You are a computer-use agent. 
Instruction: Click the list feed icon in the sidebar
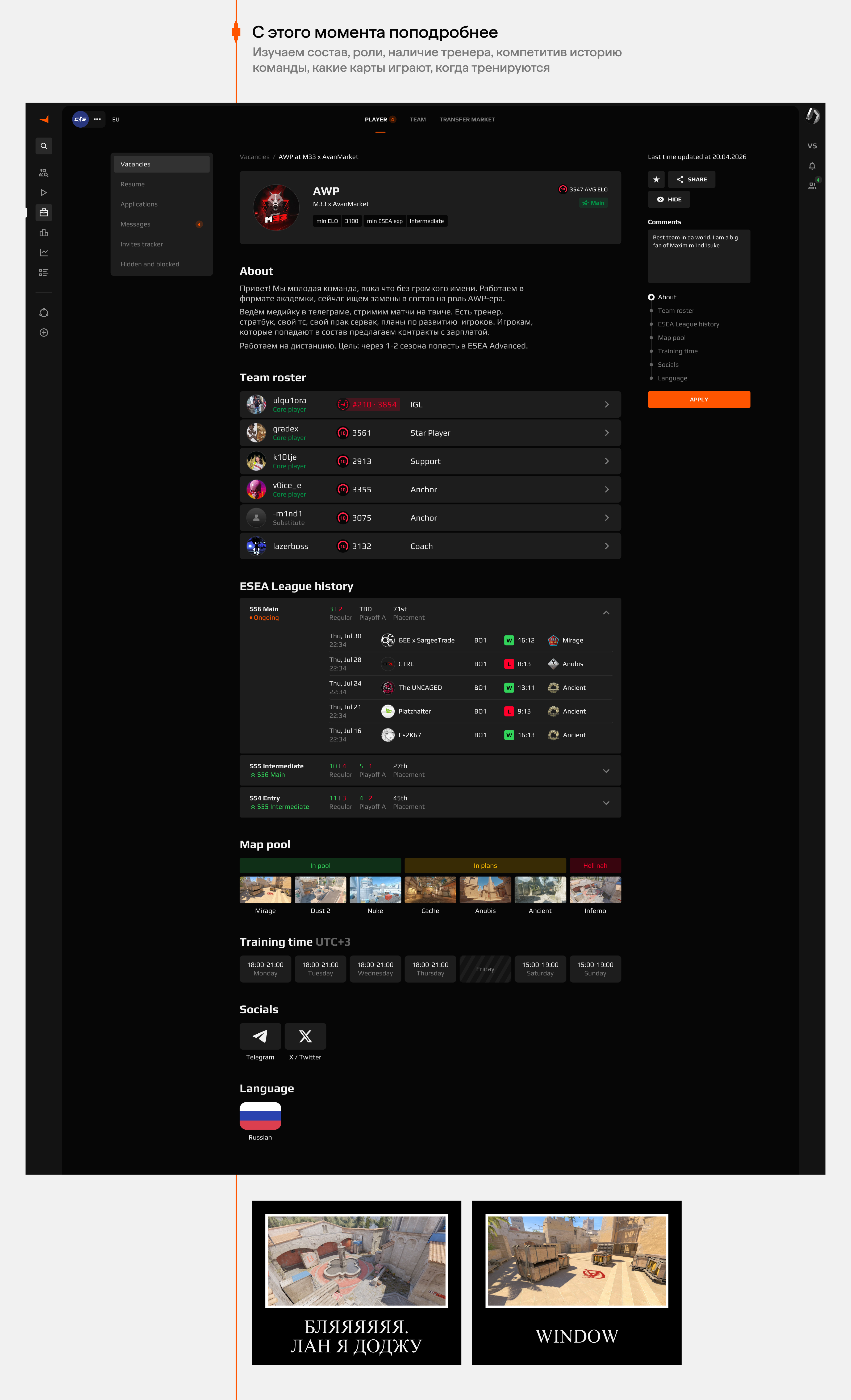(44, 273)
